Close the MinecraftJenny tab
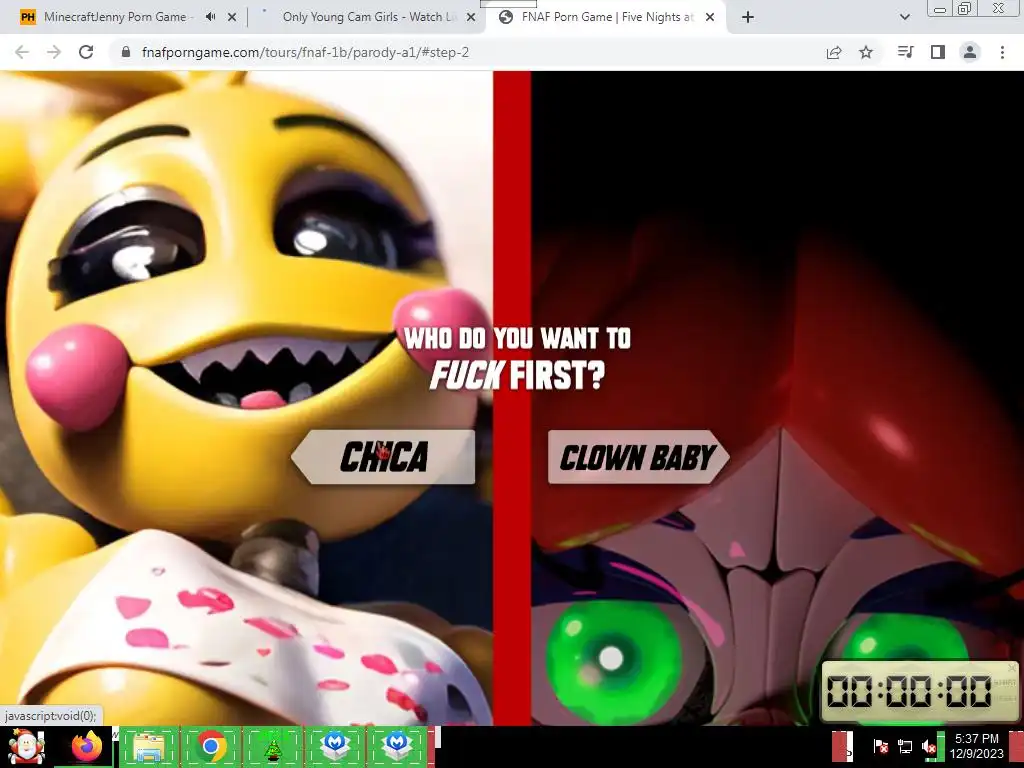Viewport: 1024px width, 768px height. tap(232, 18)
